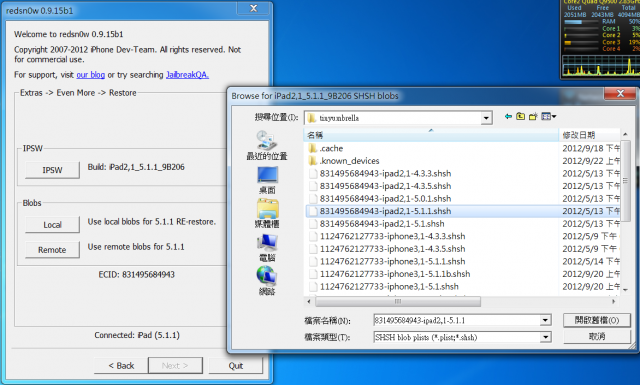Click the Local blobs button
The image size is (640, 385).
(52, 225)
